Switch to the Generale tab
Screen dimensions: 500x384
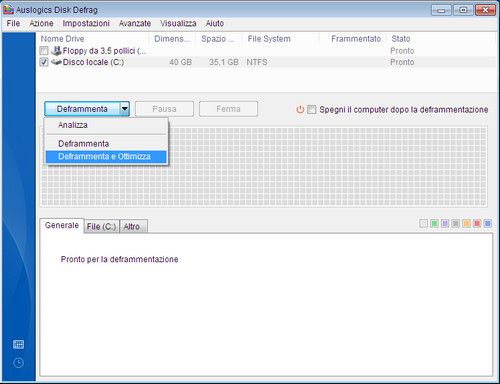tap(62, 225)
